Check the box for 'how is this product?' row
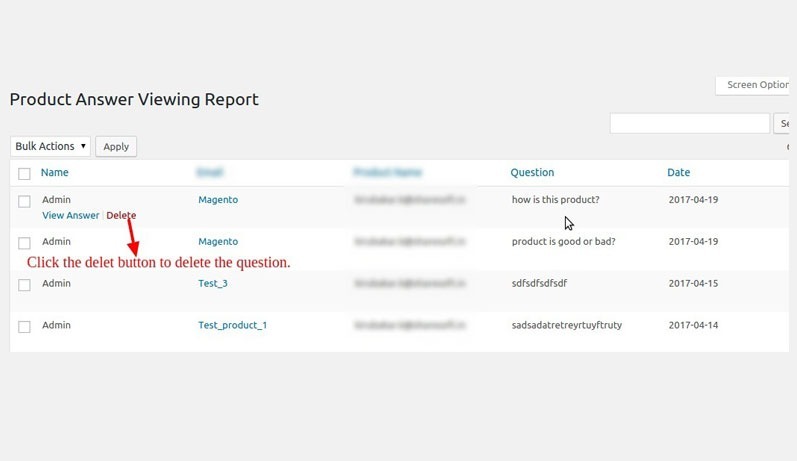The image size is (797, 461). pos(24,201)
